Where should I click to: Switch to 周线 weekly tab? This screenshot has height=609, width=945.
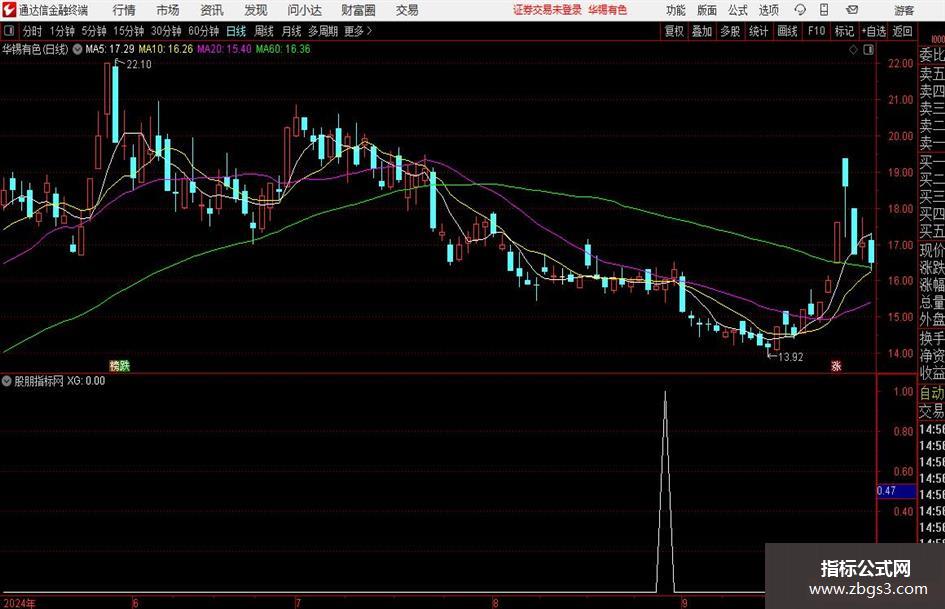point(263,31)
